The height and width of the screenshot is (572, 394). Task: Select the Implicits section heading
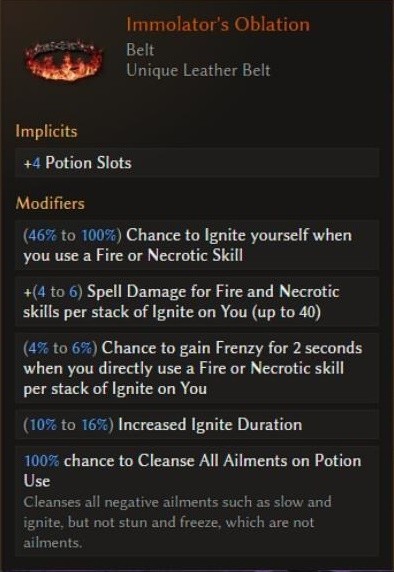(x=46, y=131)
